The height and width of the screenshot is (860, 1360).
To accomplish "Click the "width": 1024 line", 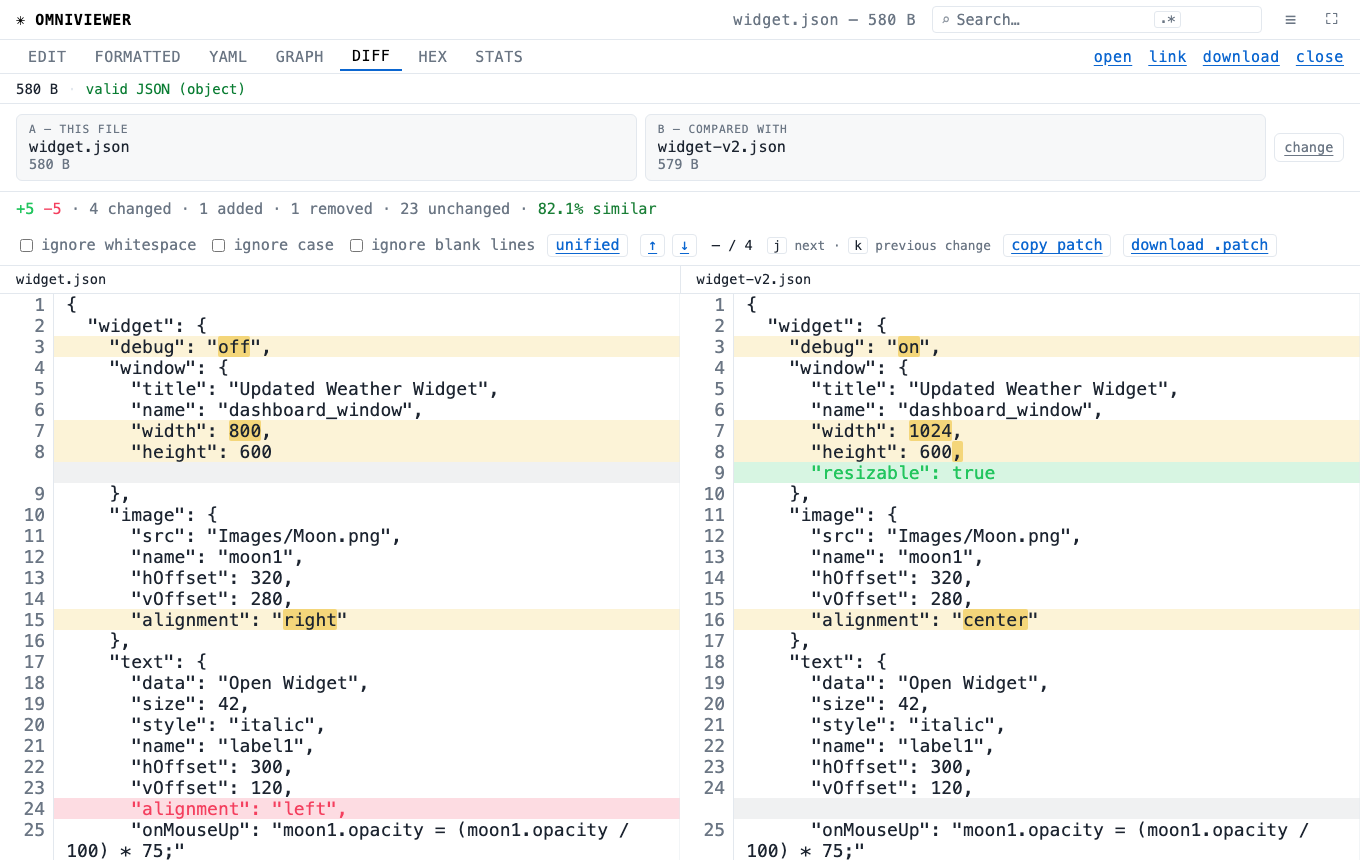I will [x=1047, y=431].
